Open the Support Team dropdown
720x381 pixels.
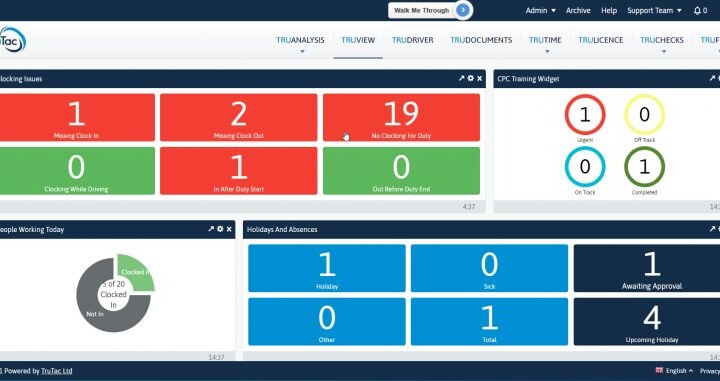pos(654,11)
